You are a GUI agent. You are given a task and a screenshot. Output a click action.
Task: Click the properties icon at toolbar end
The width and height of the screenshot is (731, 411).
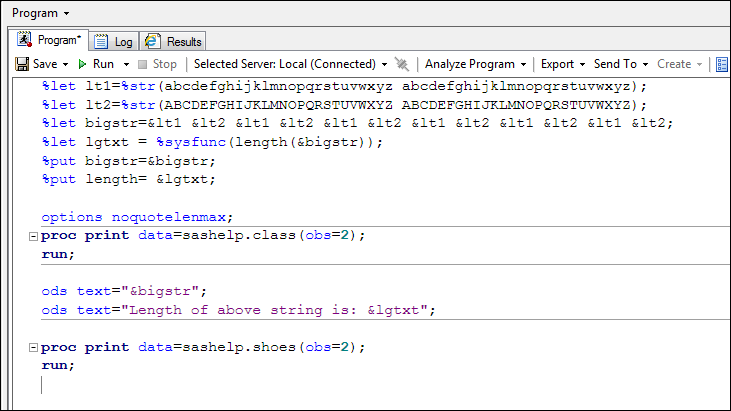[722, 64]
